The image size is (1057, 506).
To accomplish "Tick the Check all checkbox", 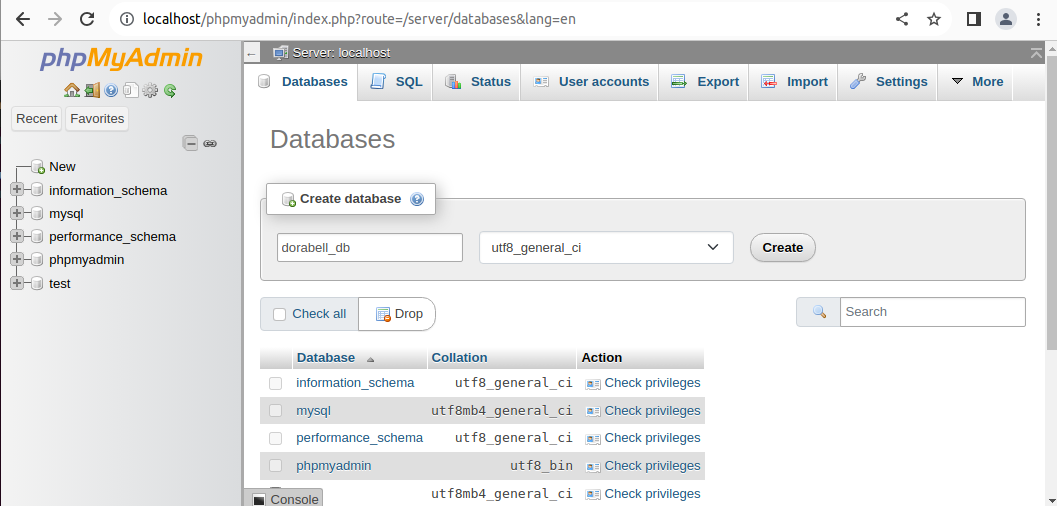I will [x=280, y=314].
